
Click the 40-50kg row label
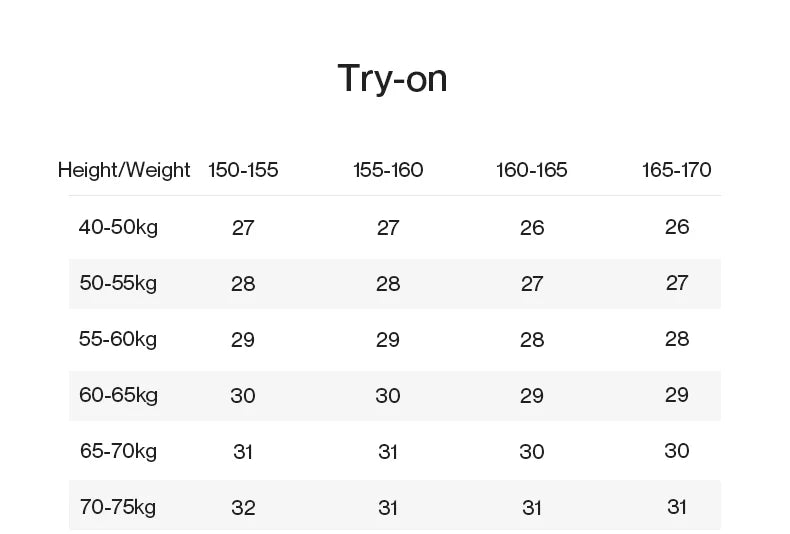[x=119, y=227]
